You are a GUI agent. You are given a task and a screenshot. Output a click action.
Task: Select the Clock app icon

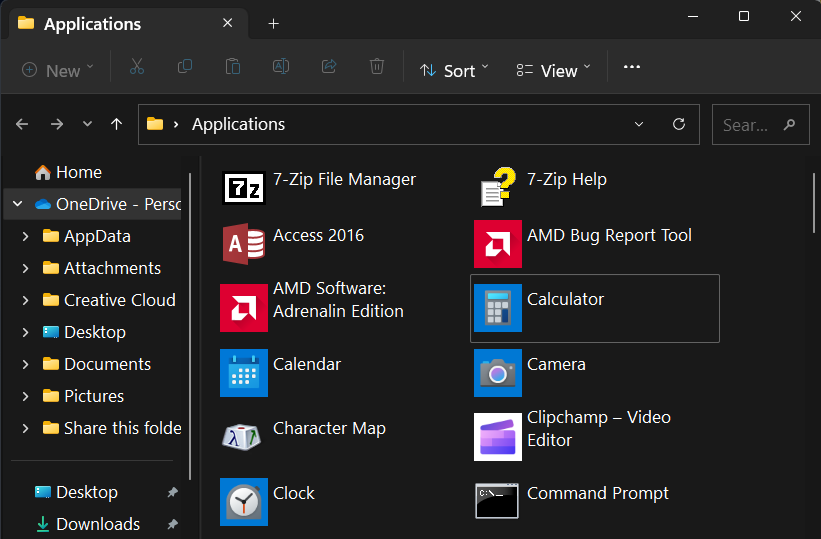tap(243, 501)
